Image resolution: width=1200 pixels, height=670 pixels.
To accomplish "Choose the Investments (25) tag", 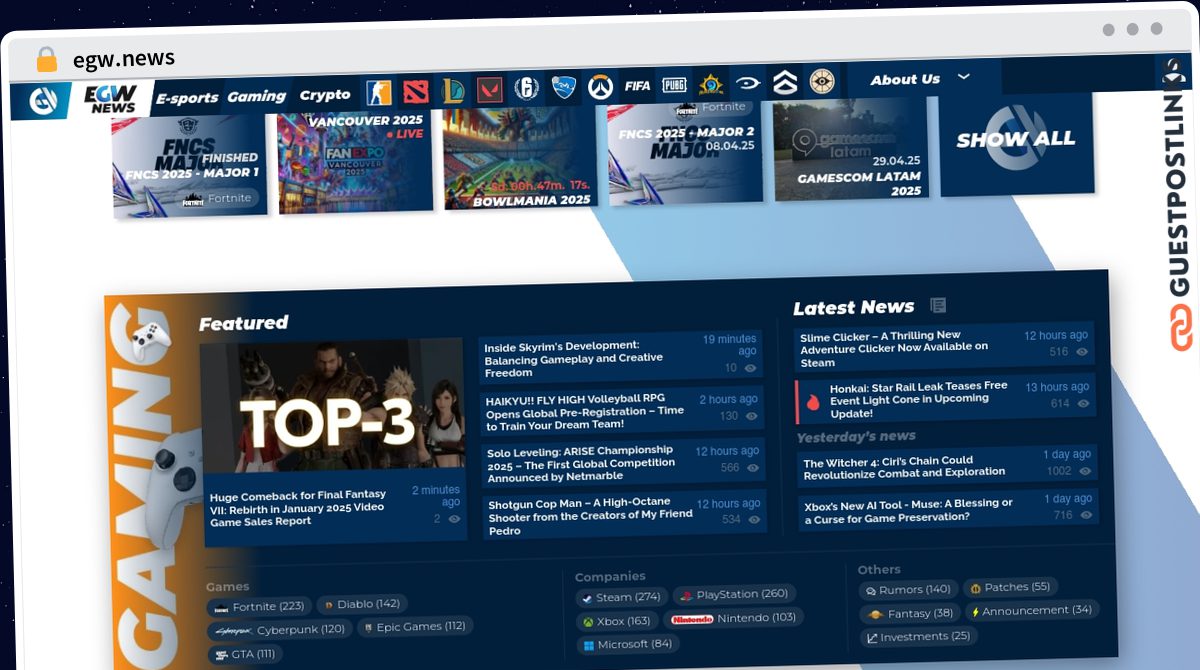I will [x=919, y=637].
